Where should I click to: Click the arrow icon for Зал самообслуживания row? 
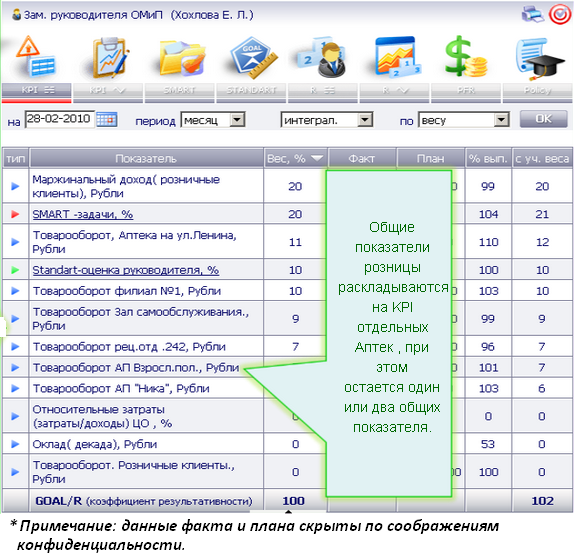[x=15, y=319]
